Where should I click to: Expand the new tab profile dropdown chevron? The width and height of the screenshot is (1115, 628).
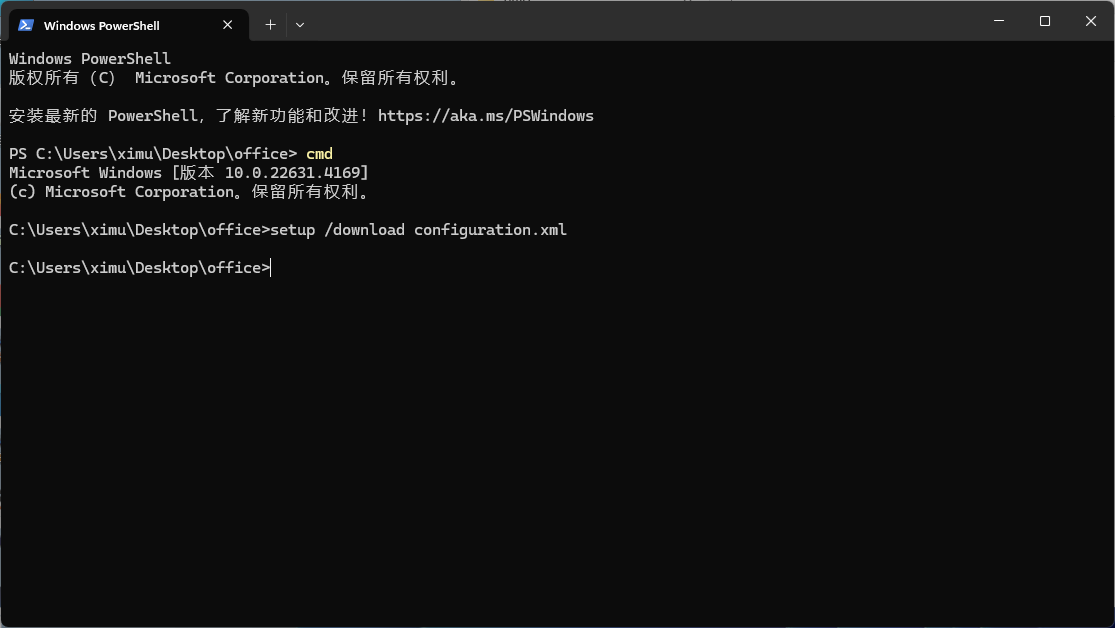300,25
